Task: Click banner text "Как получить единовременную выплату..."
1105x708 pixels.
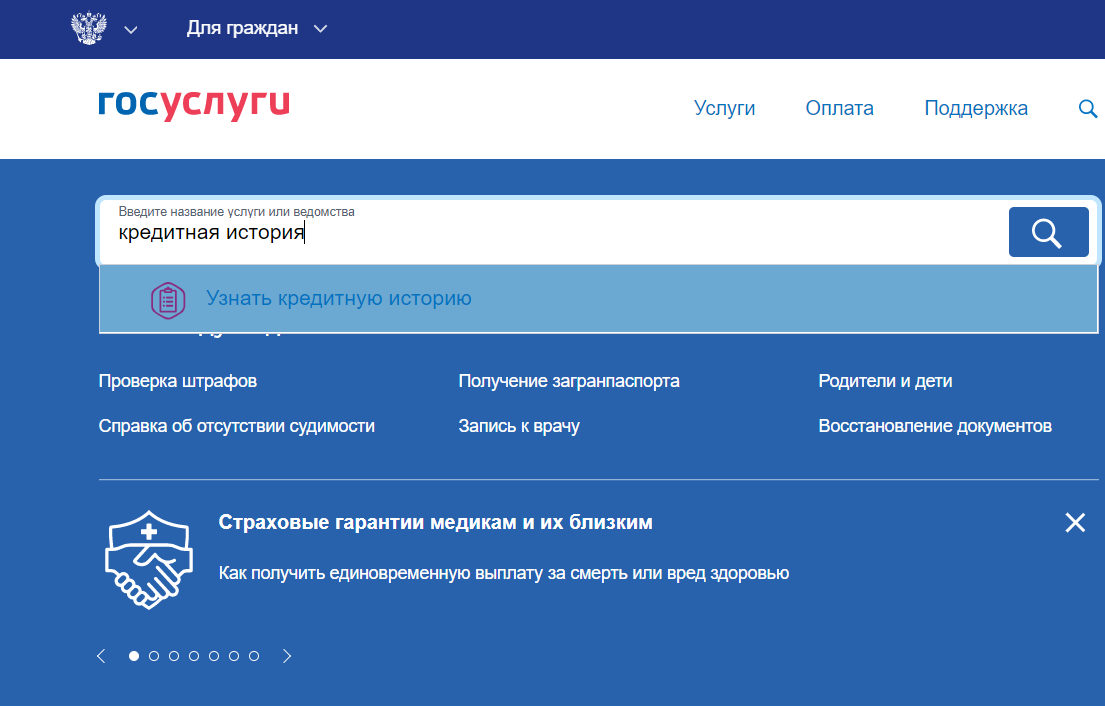Action: click(504, 573)
